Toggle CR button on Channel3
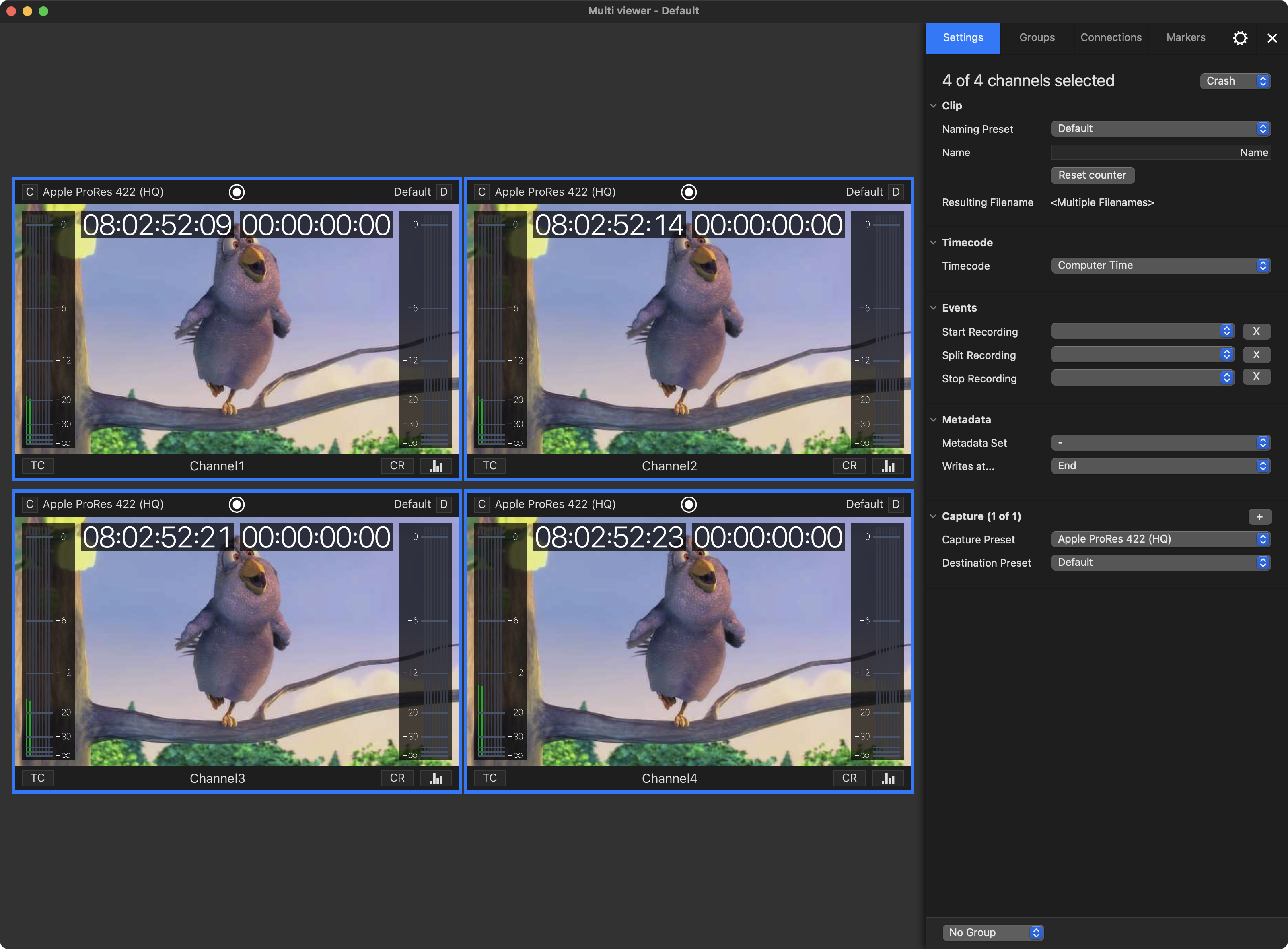The image size is (1288, 949). click(x=397, y=778)
